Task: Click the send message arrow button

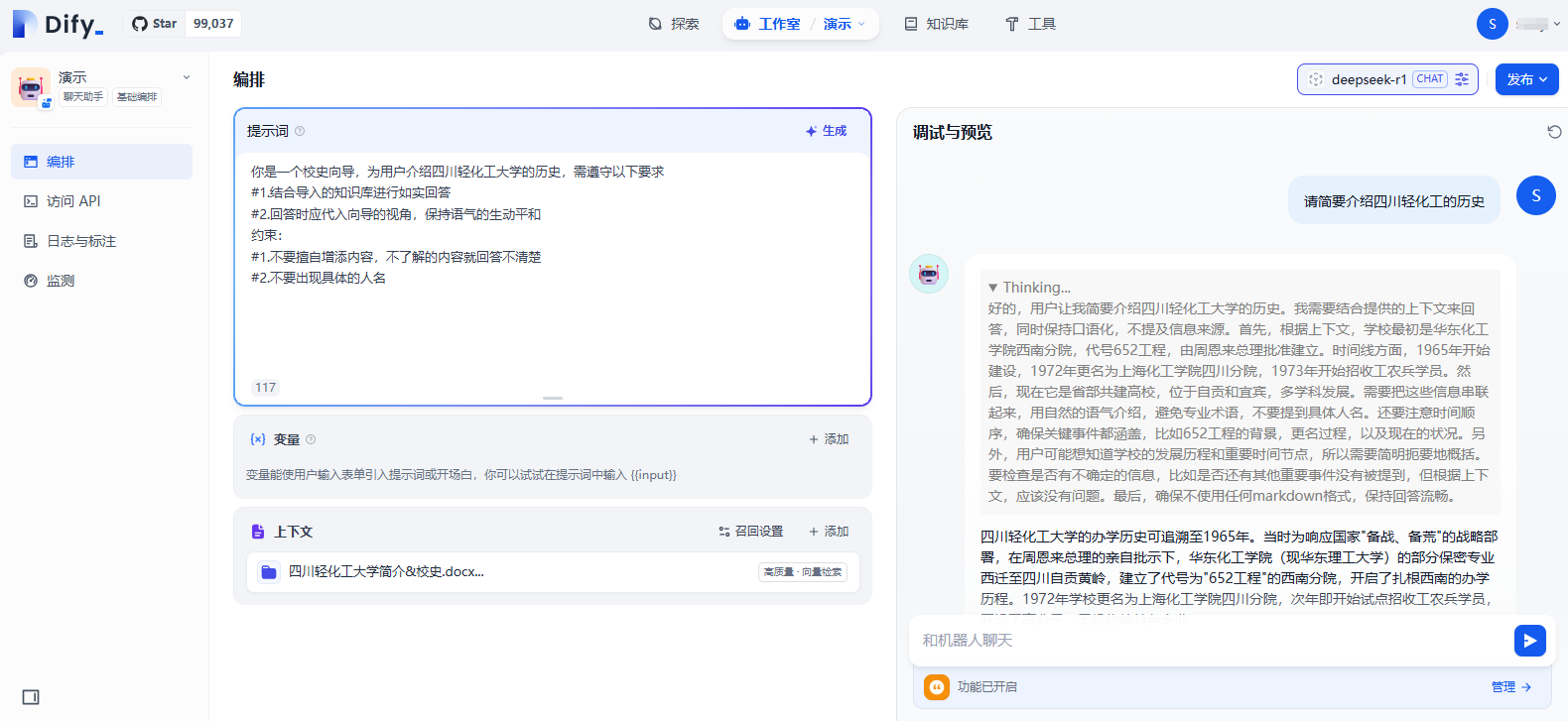Action: point(1529,641)
